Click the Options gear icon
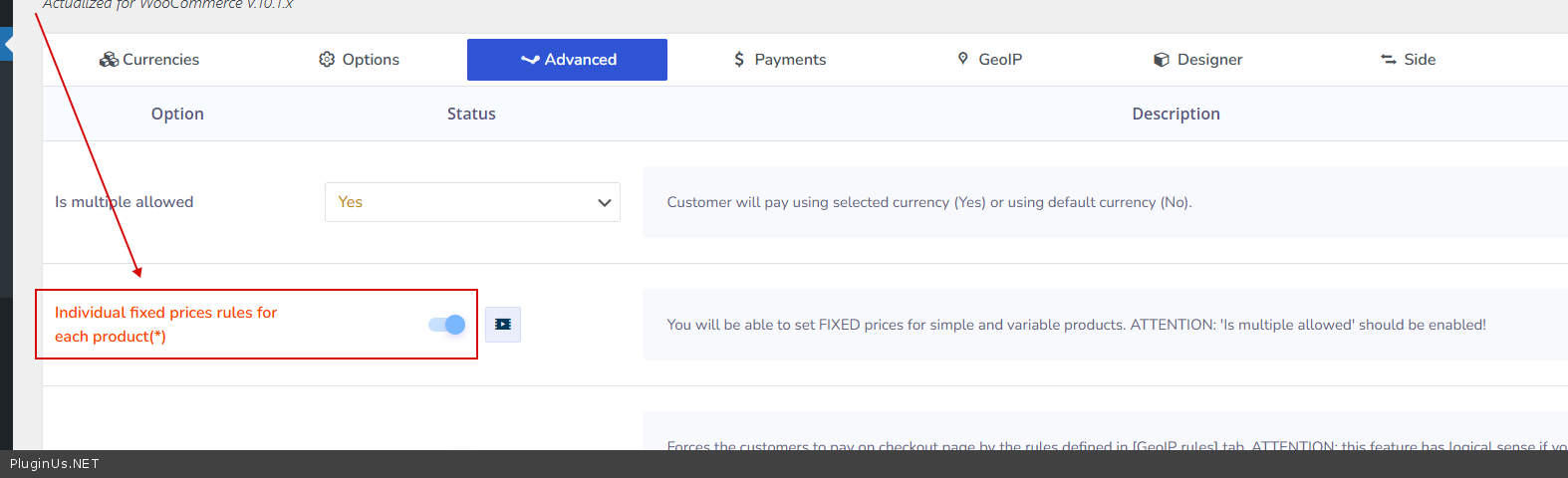The width and height of the screenshot is (1568, 478). pos(327,60)
